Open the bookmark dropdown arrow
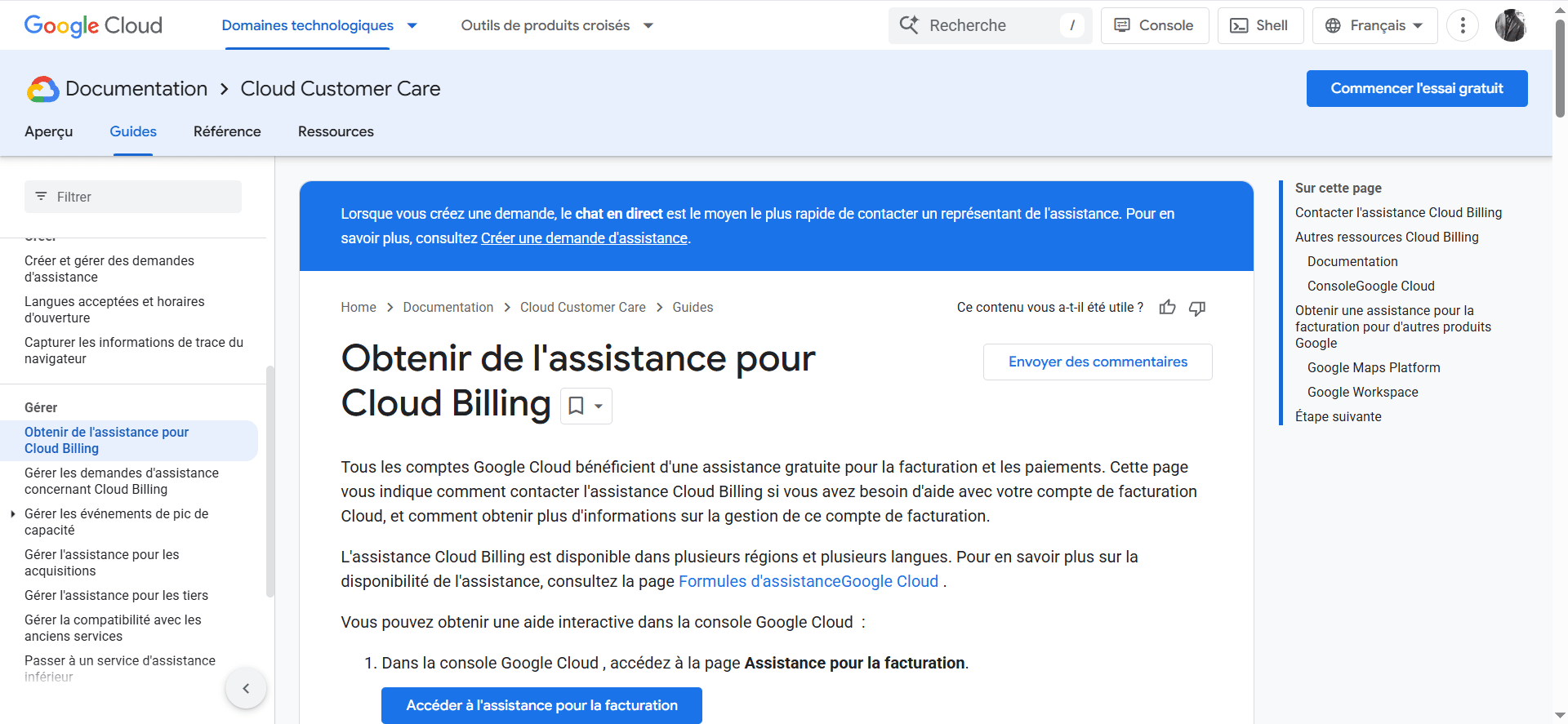 click(x=599, y=406)
